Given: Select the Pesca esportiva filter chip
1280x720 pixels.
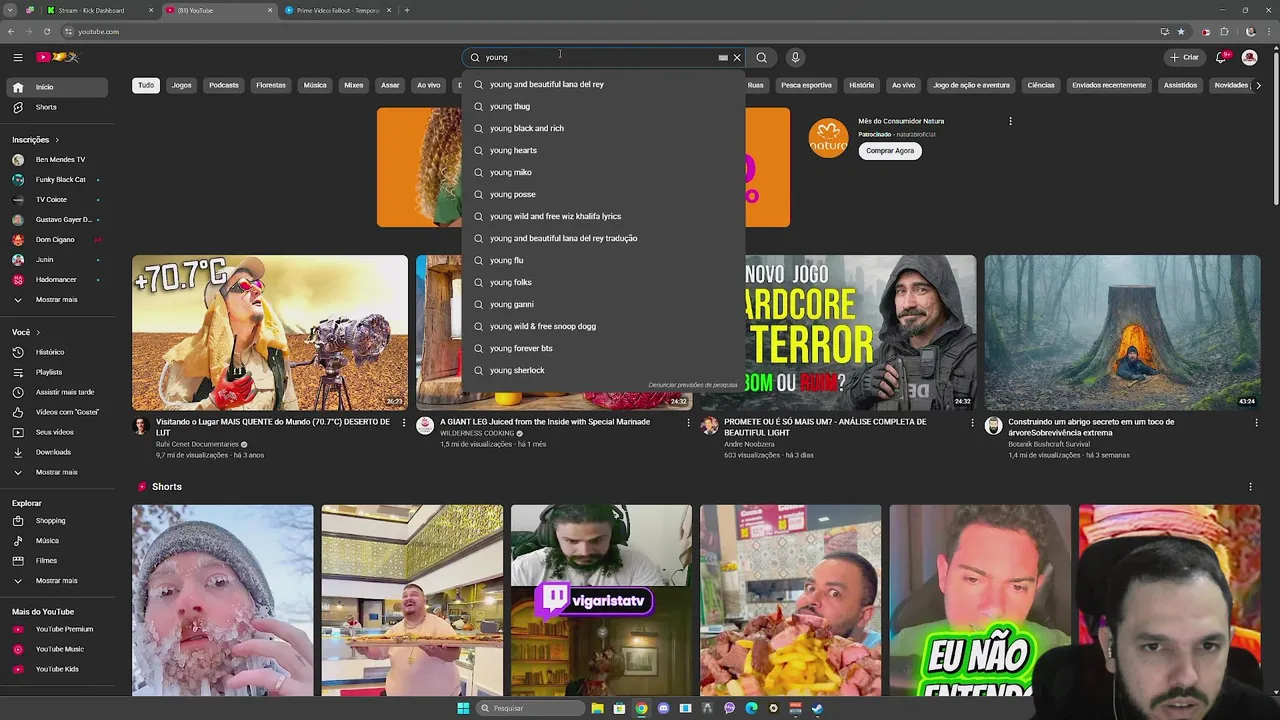Looking at the screenshot, I should pos(806,85).
